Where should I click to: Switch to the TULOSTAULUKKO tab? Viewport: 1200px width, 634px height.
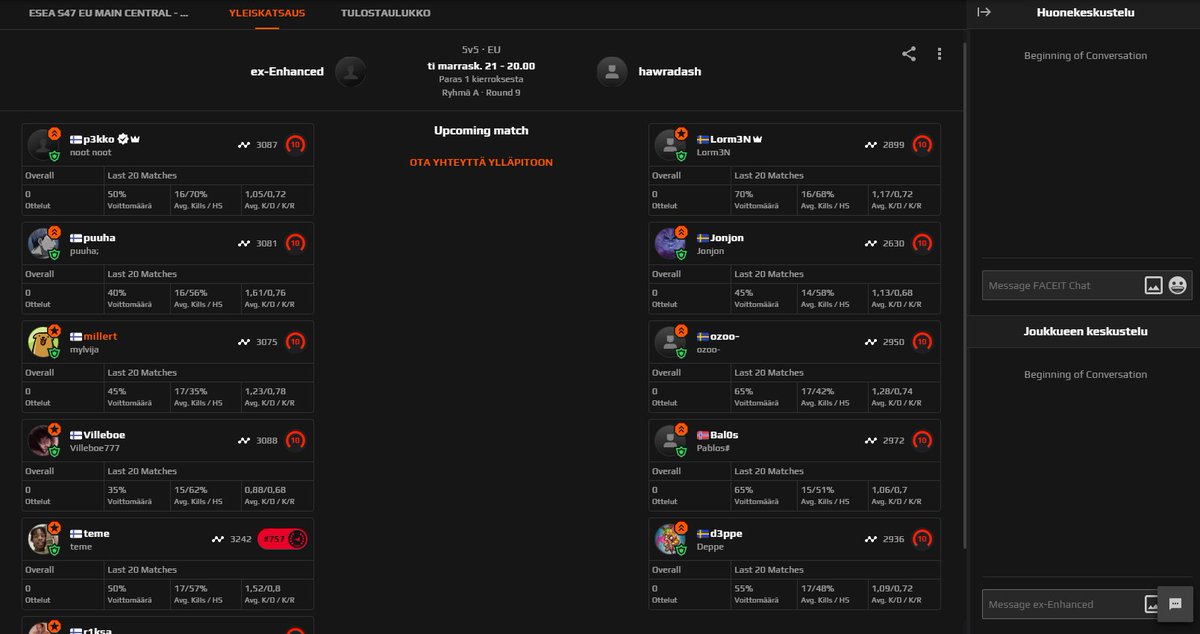click(386, 13)
